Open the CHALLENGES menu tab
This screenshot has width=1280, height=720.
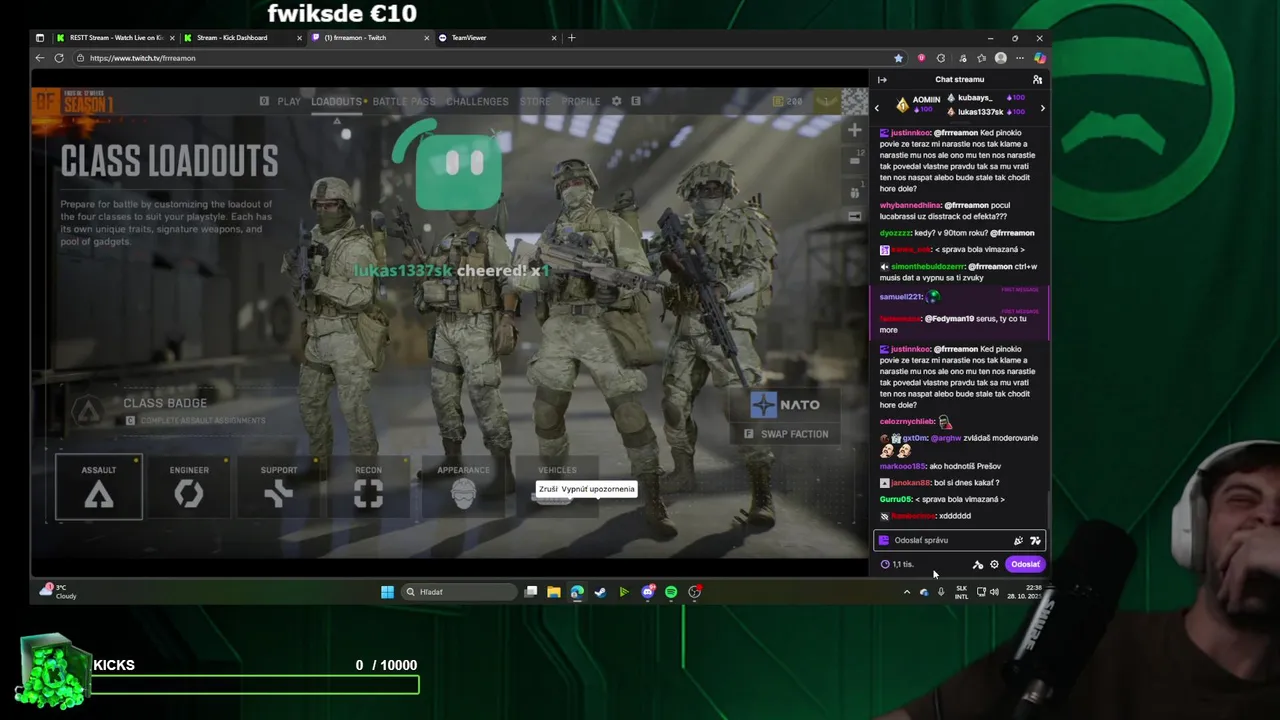coord(477,101)
